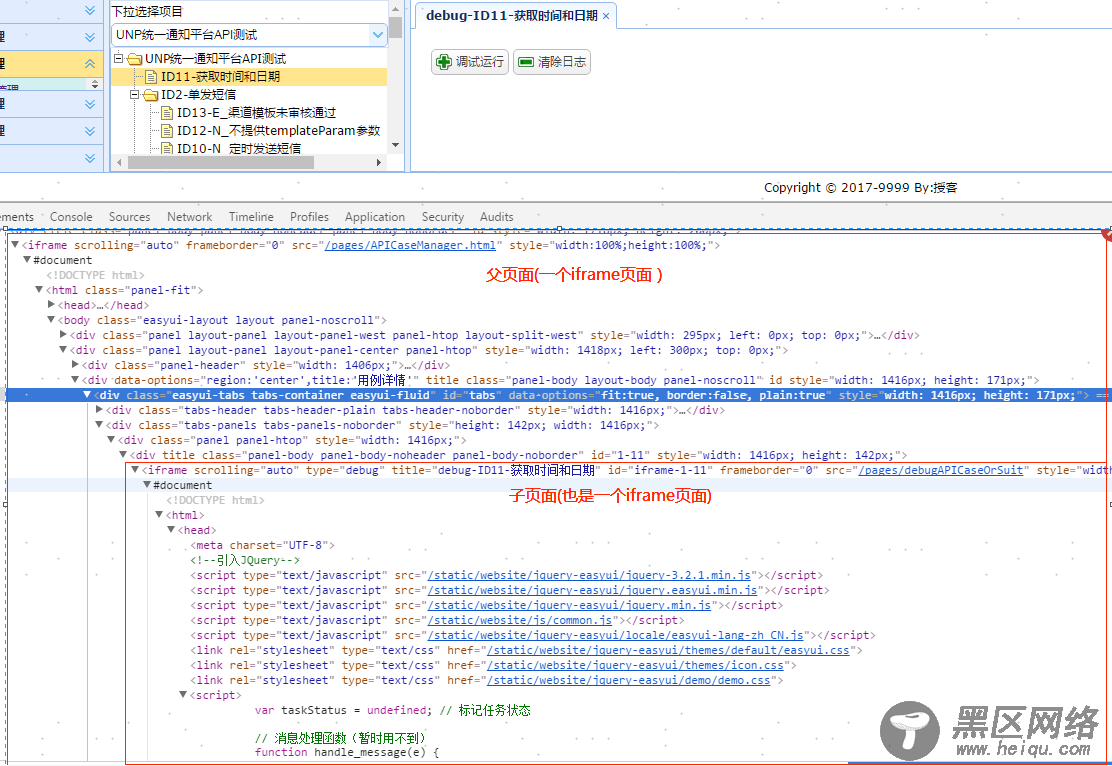
Task: Collapse the html class="panel-fit" DOM node
Action: tap(39, 289)
